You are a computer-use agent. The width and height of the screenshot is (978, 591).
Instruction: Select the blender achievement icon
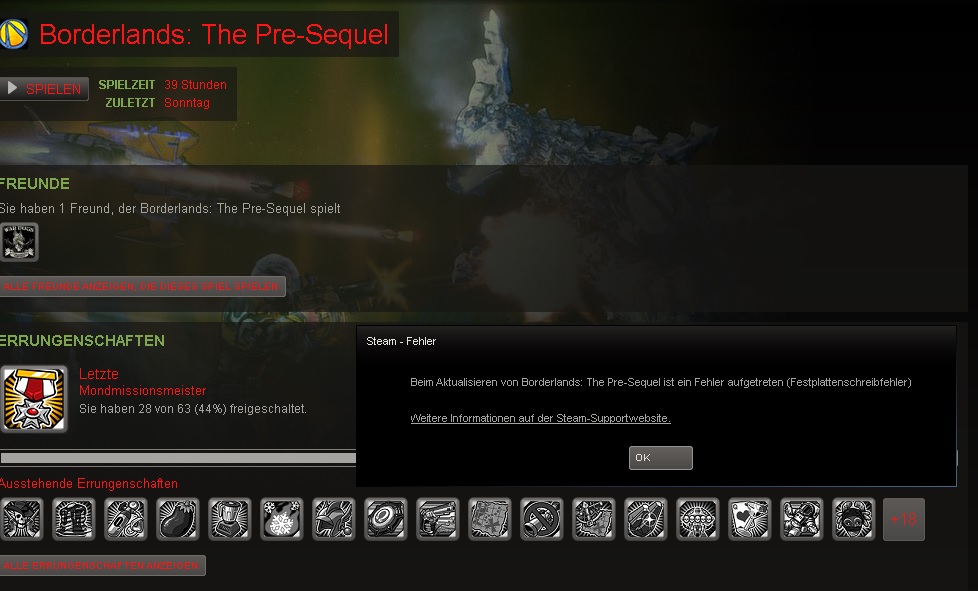pyautogui.click(x=230, y=519)
